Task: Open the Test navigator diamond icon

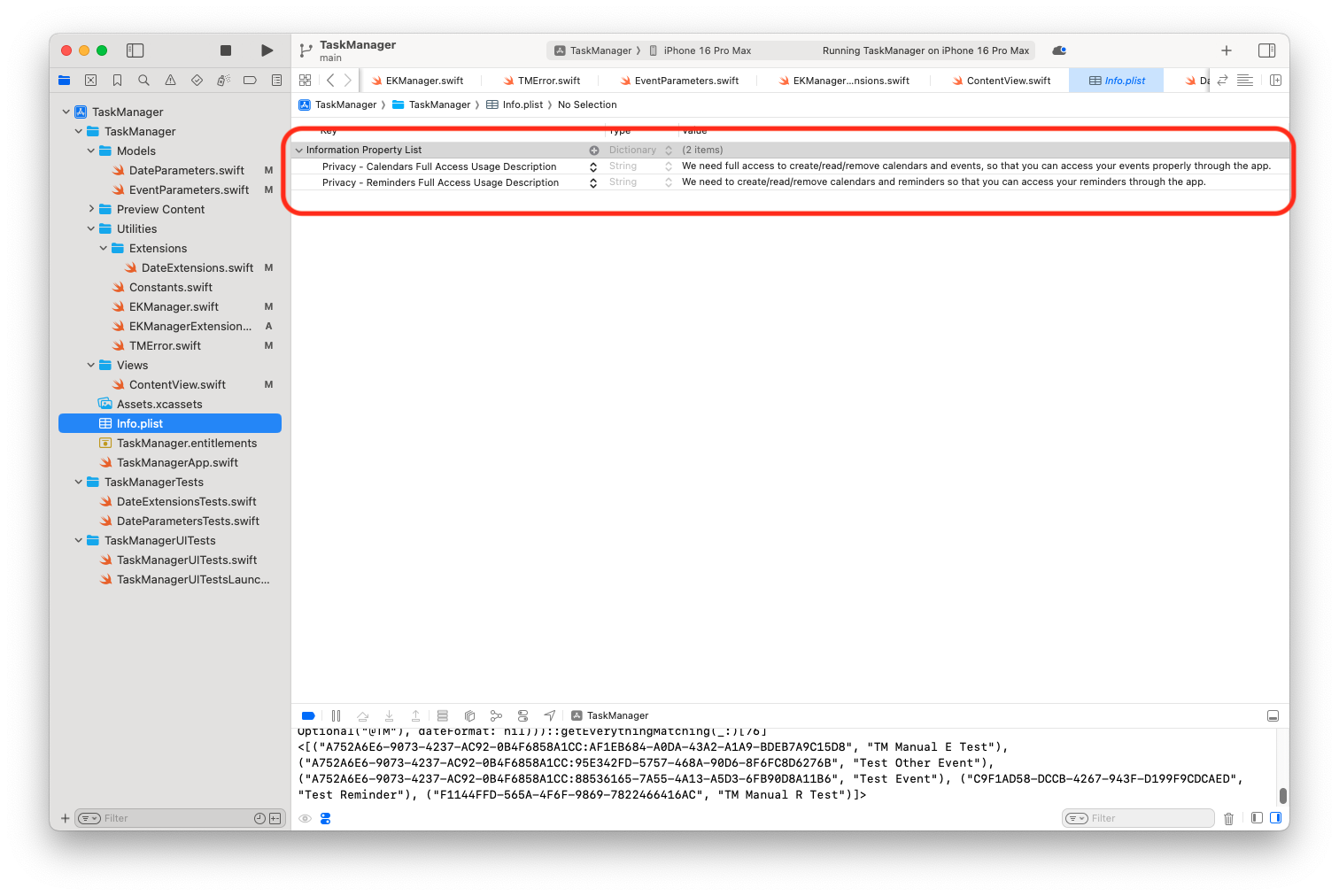Action: 197,80
